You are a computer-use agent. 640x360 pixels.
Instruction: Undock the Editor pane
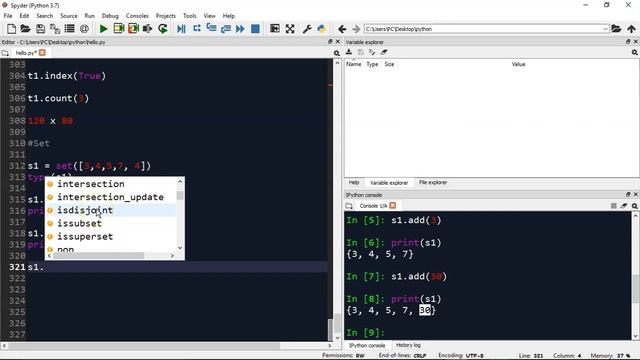point(330,42)
